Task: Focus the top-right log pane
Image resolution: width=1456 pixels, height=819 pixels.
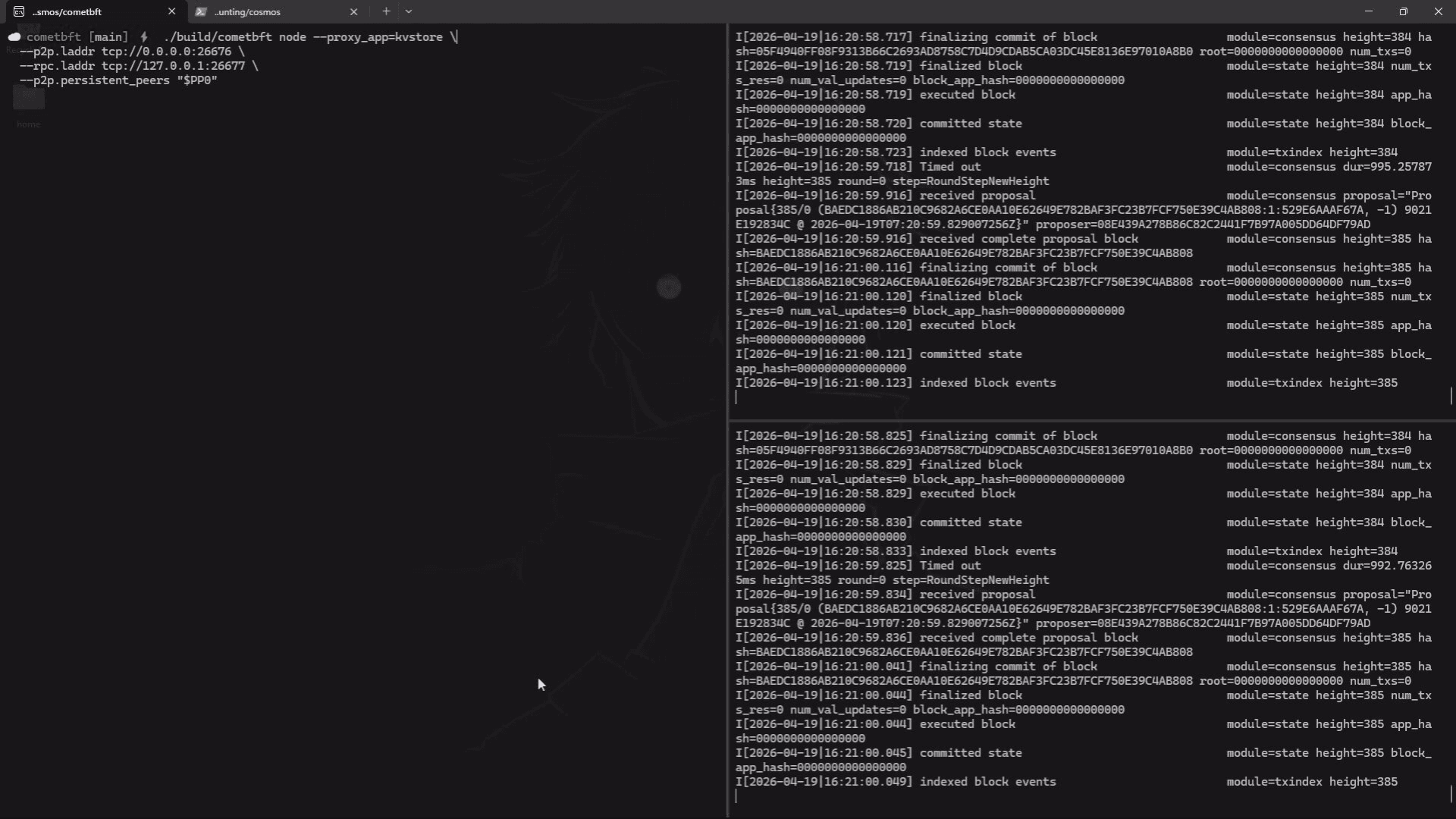Action: (1092, 220)
